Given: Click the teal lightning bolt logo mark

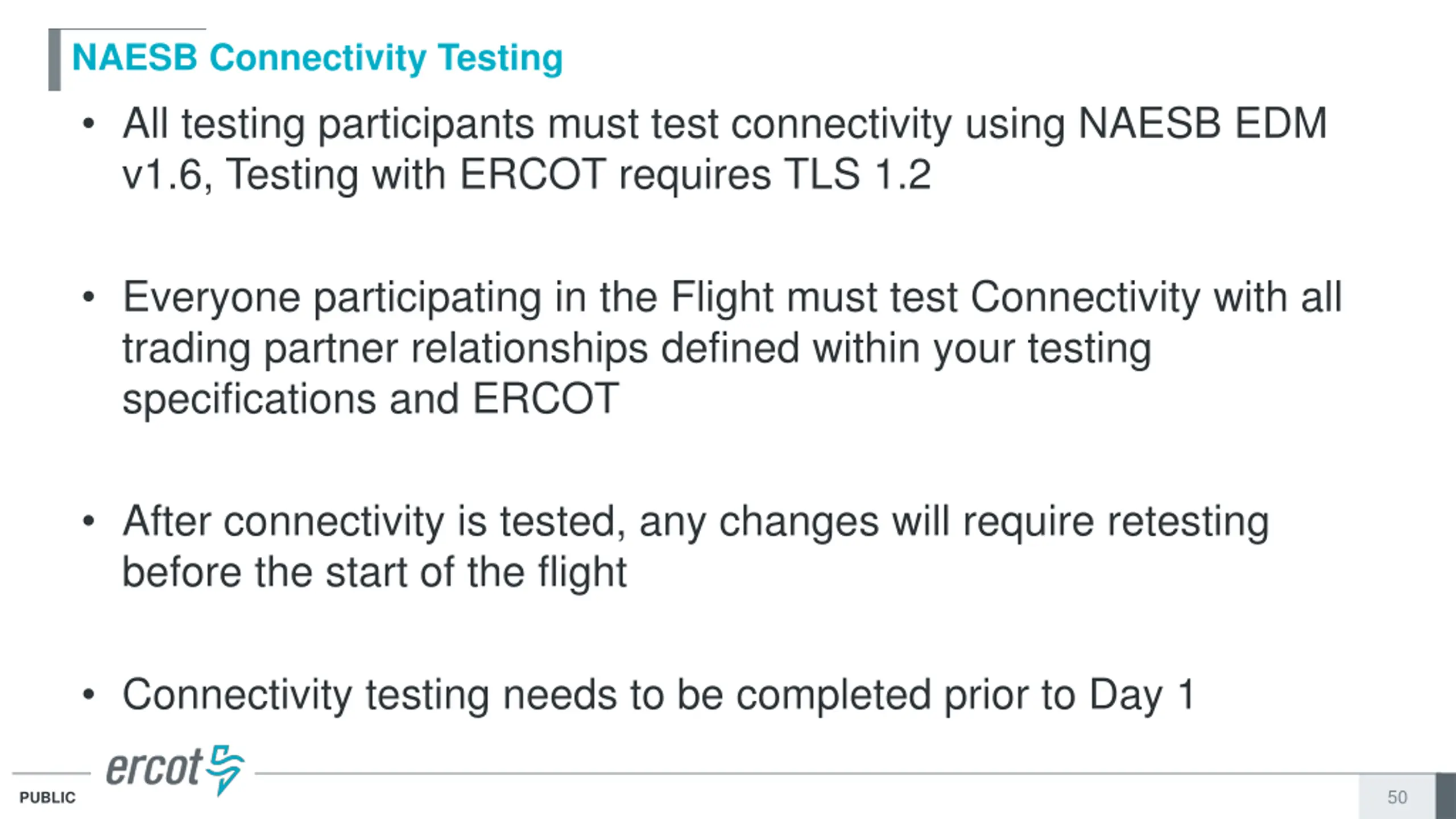Looking at the screenshot, I should (x=226, y=769).
